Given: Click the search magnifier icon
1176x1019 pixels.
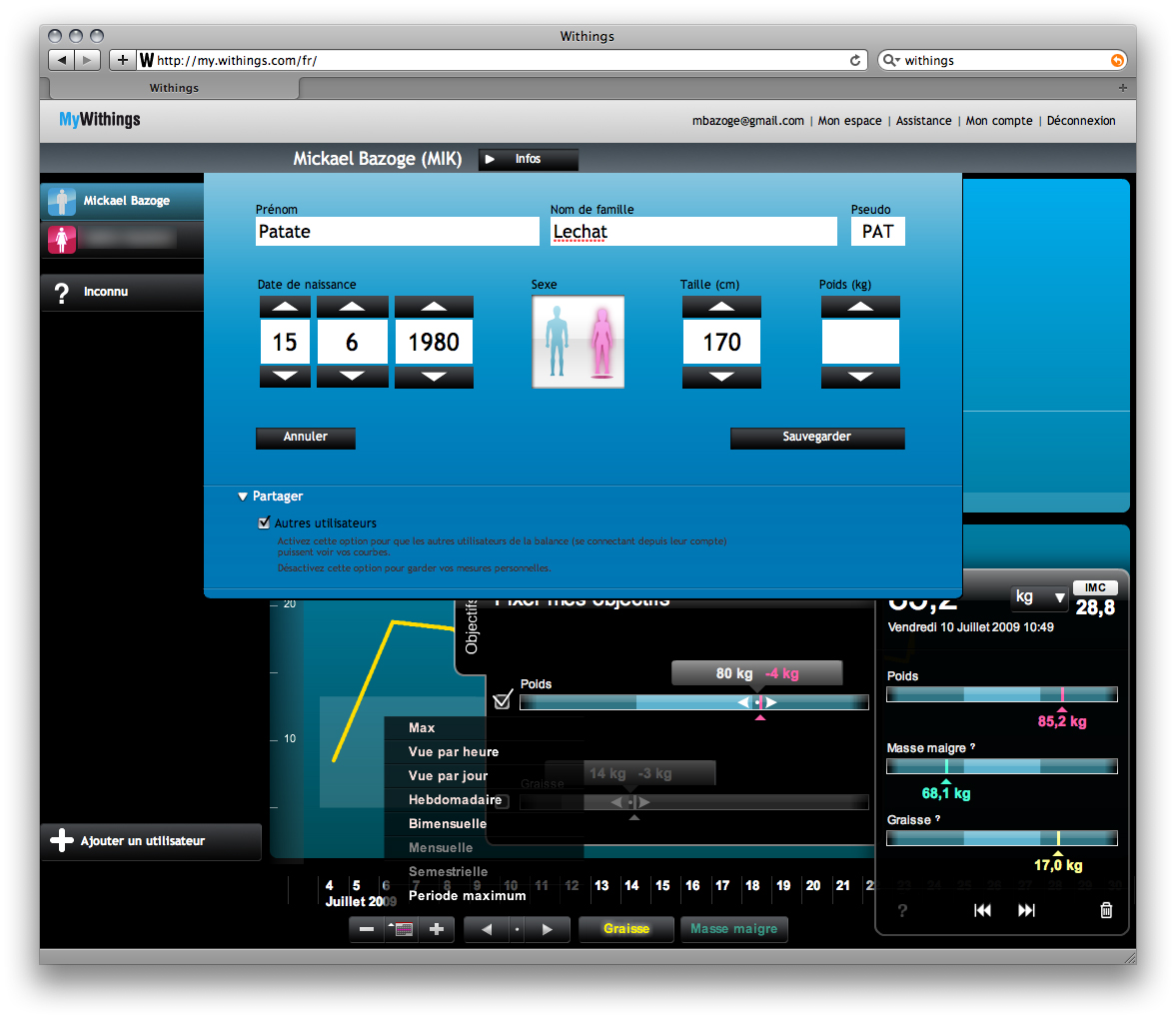Looking at the screenshot, I should (x=890, y=60).
